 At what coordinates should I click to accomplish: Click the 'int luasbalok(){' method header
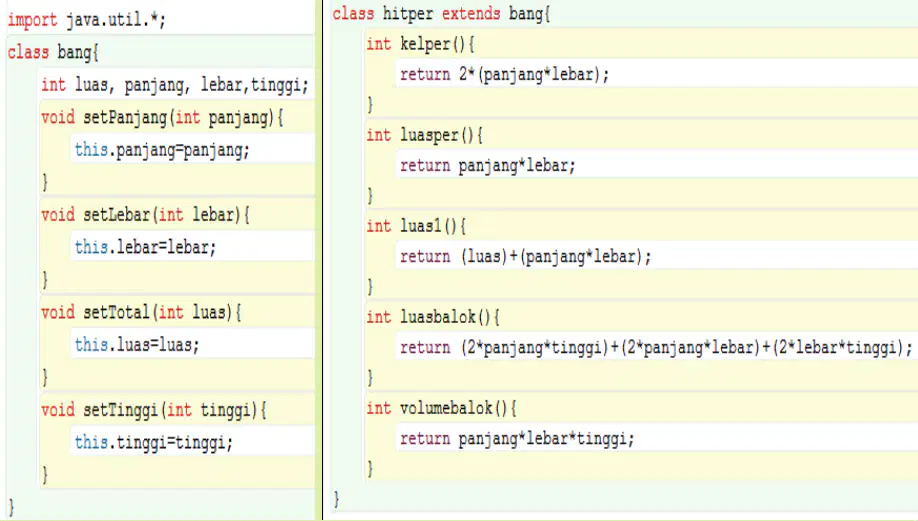(433, 318)
